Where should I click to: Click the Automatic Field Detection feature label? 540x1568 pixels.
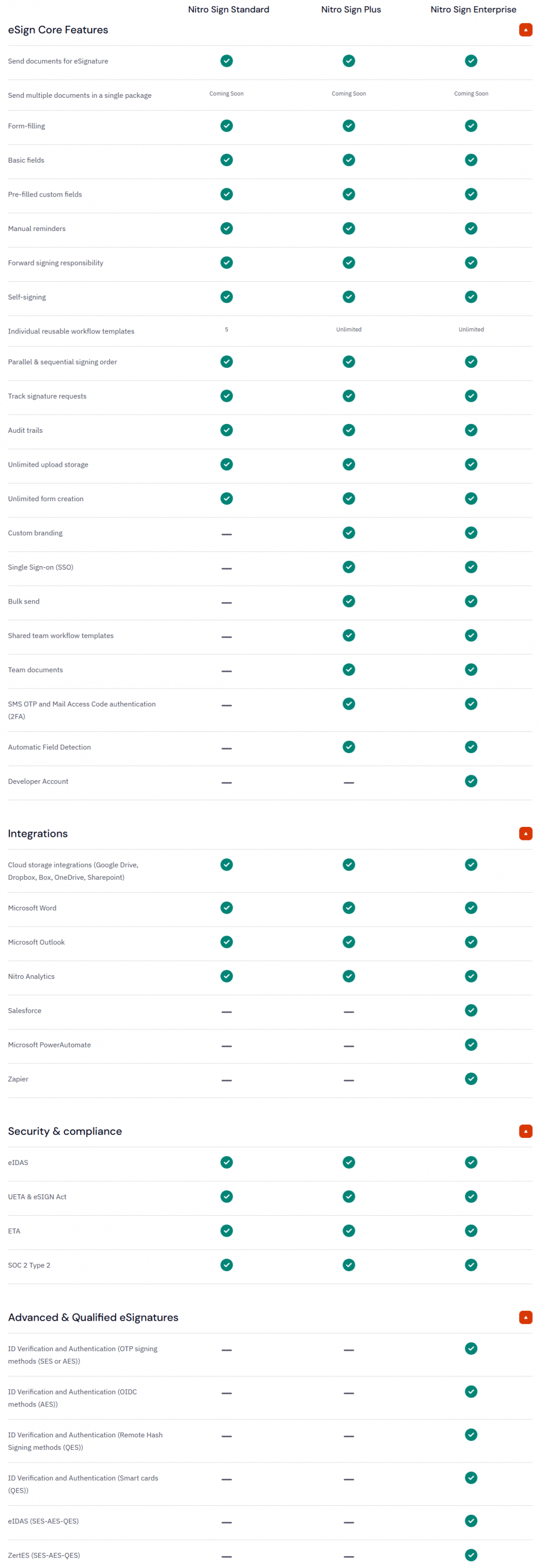pyautogui.click(x=49, y=747)
